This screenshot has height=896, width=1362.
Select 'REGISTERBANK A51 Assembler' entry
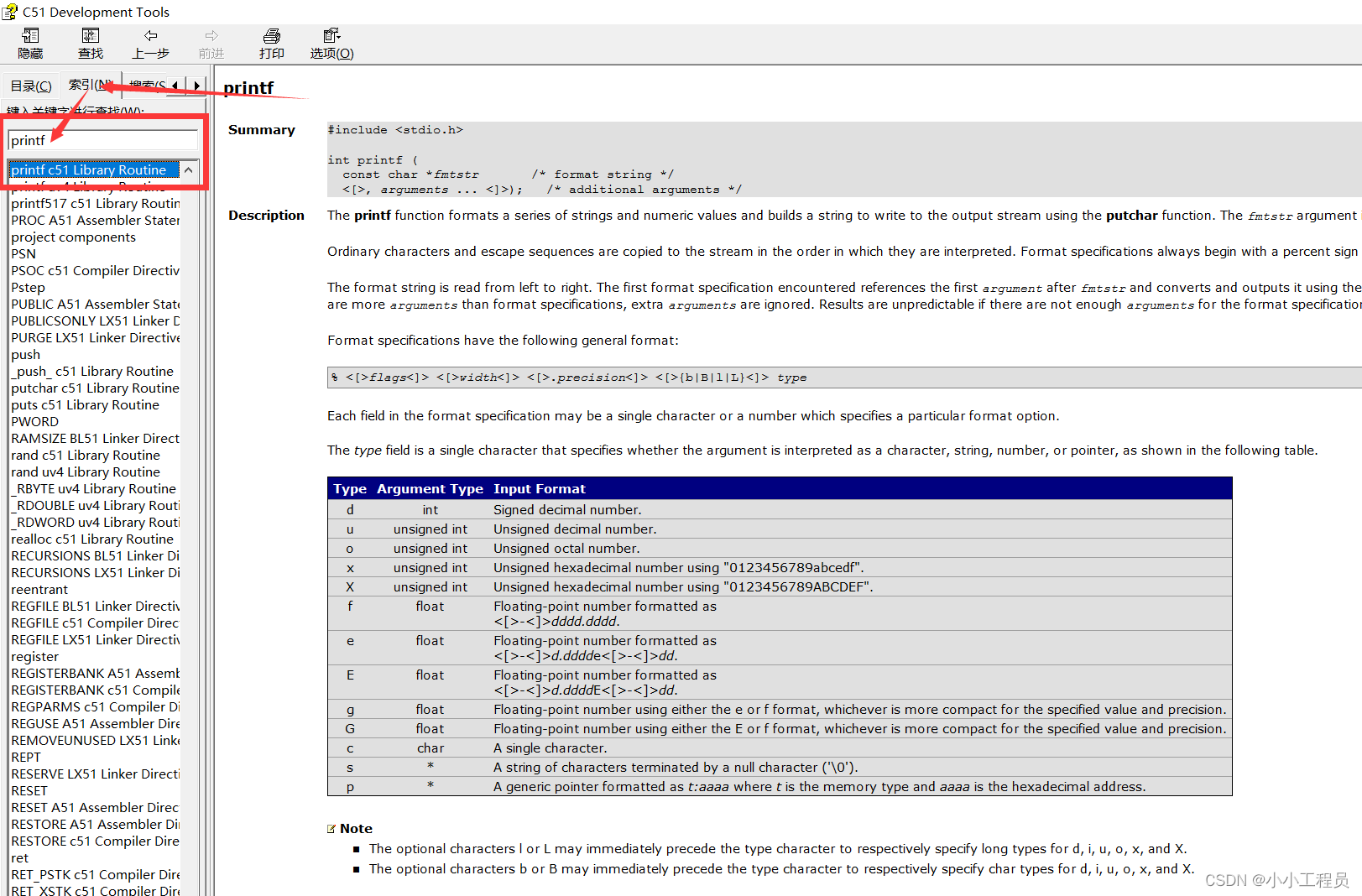pyautogui.click(x=95, y=673)
